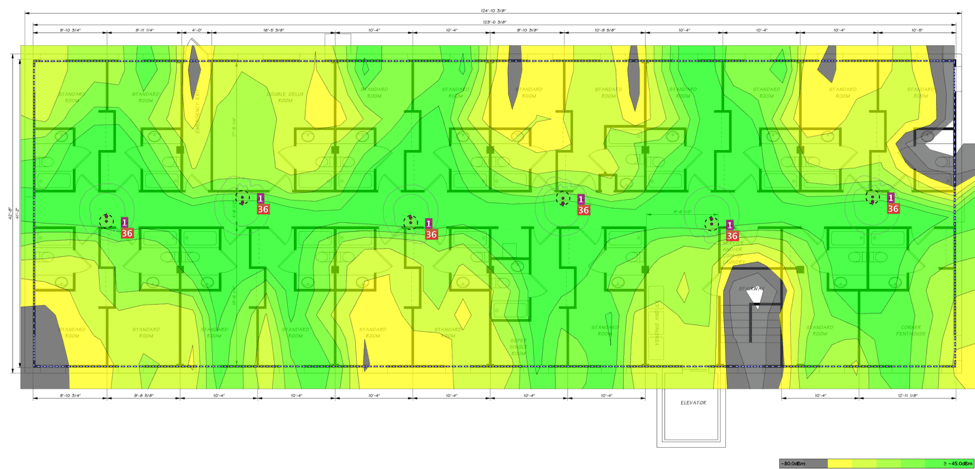Pick the fifth access point from the left

tap(711, 224)
